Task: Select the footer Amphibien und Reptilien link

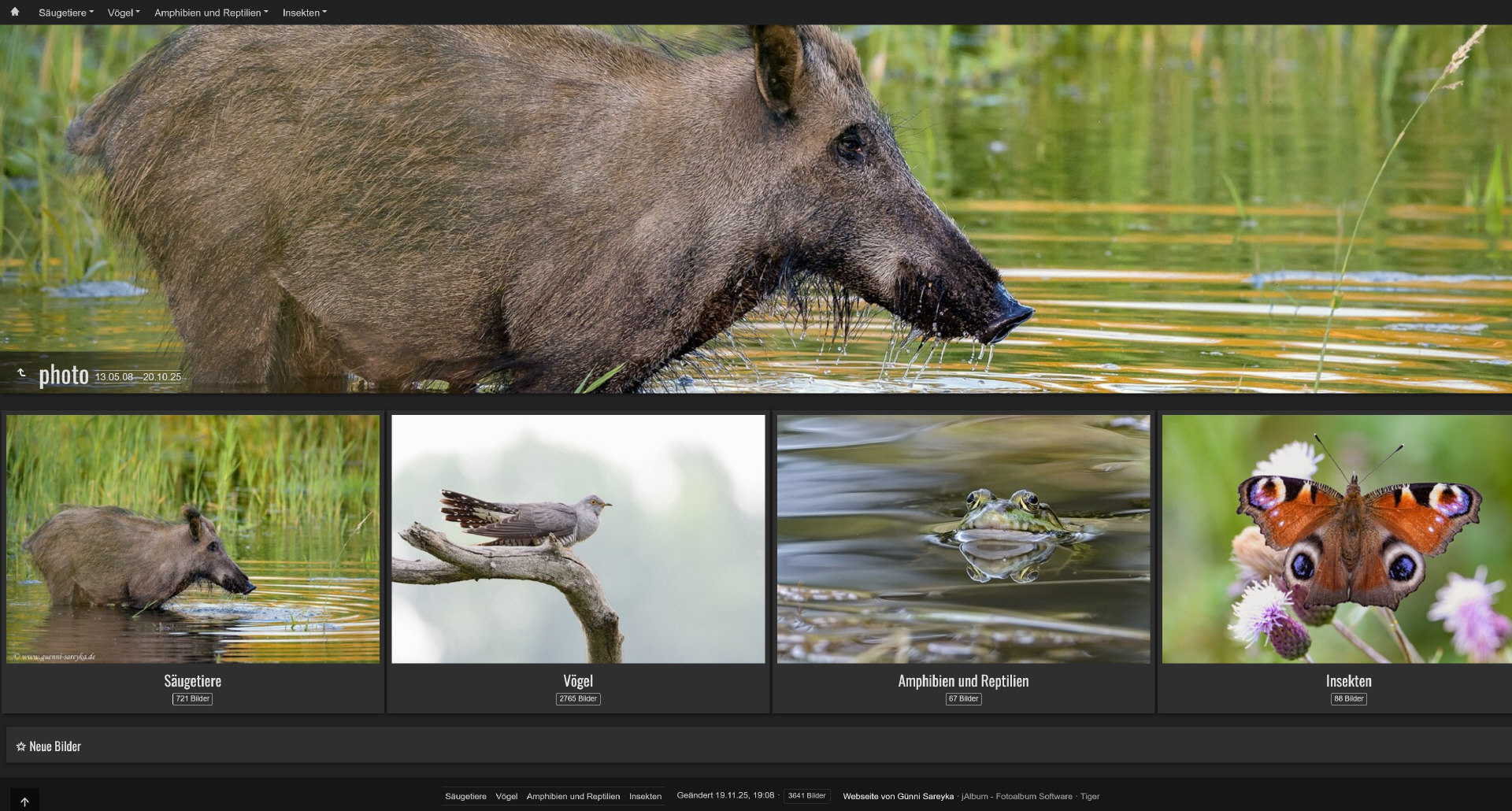Action: (x=573, y=796)
